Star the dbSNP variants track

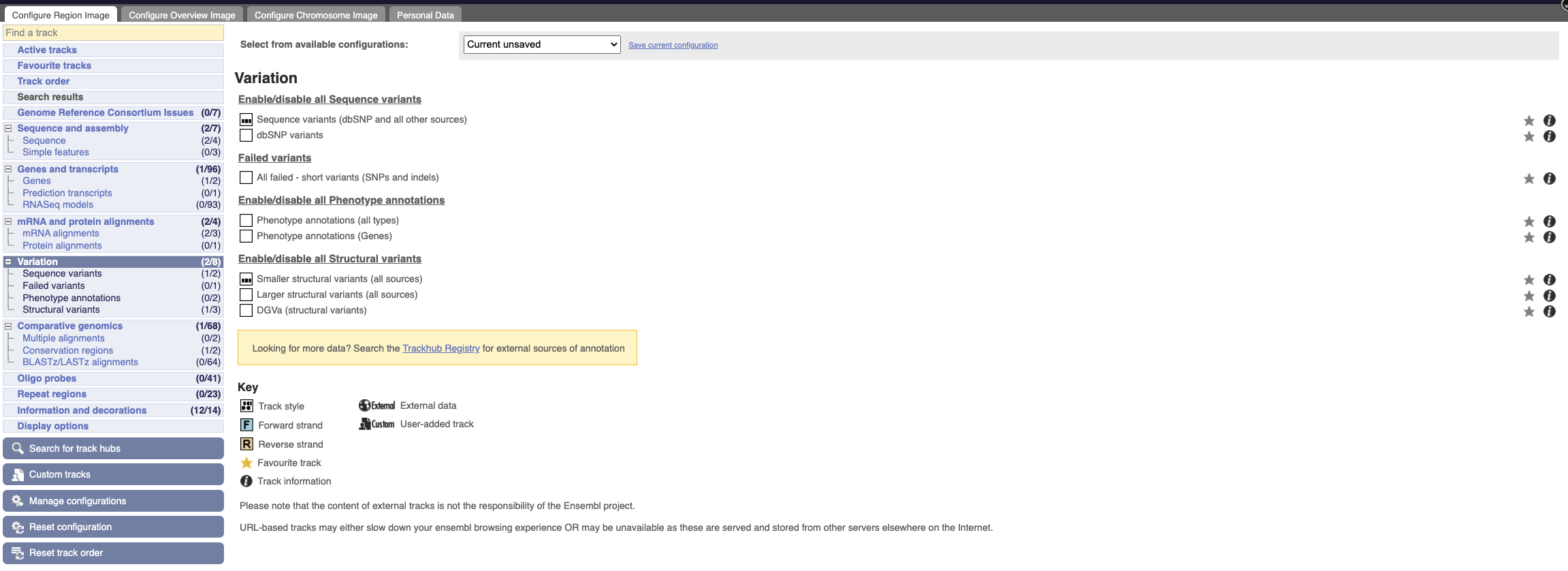point(1529,136)
